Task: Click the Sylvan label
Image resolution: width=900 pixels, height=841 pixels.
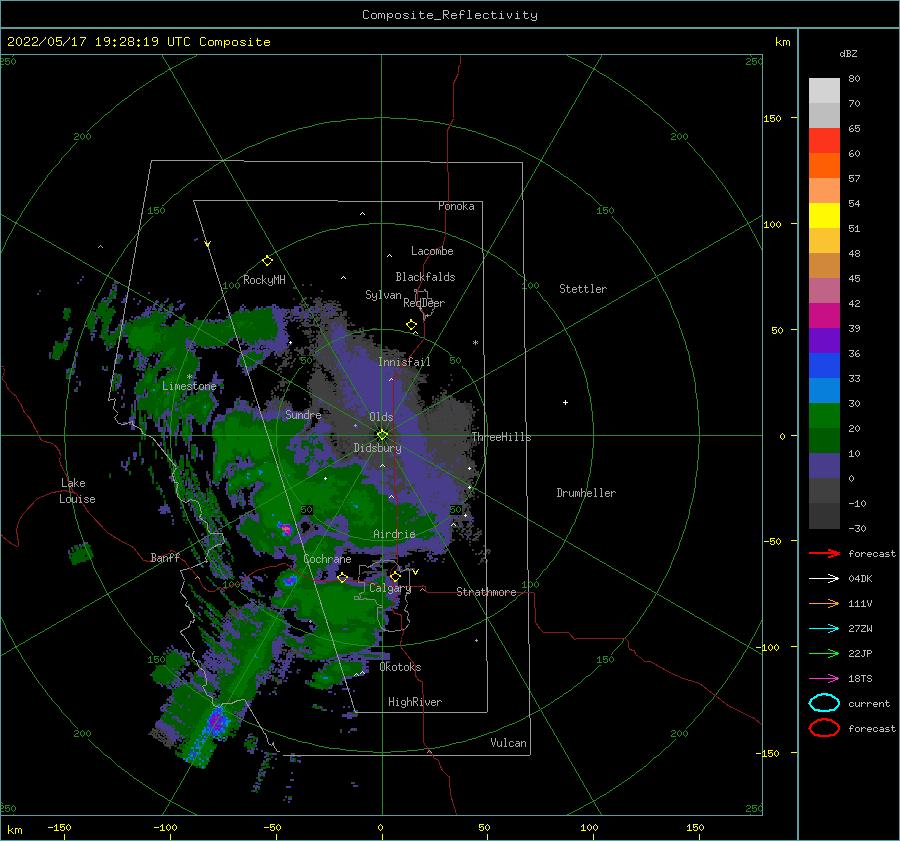Action: tap(383, 295)
